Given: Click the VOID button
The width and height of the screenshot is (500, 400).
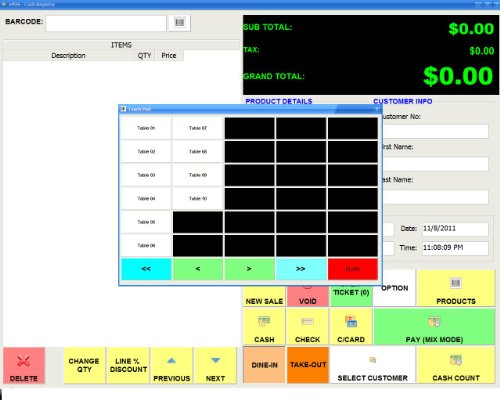Looking at the screenshot, I should [x=308, y=296].
